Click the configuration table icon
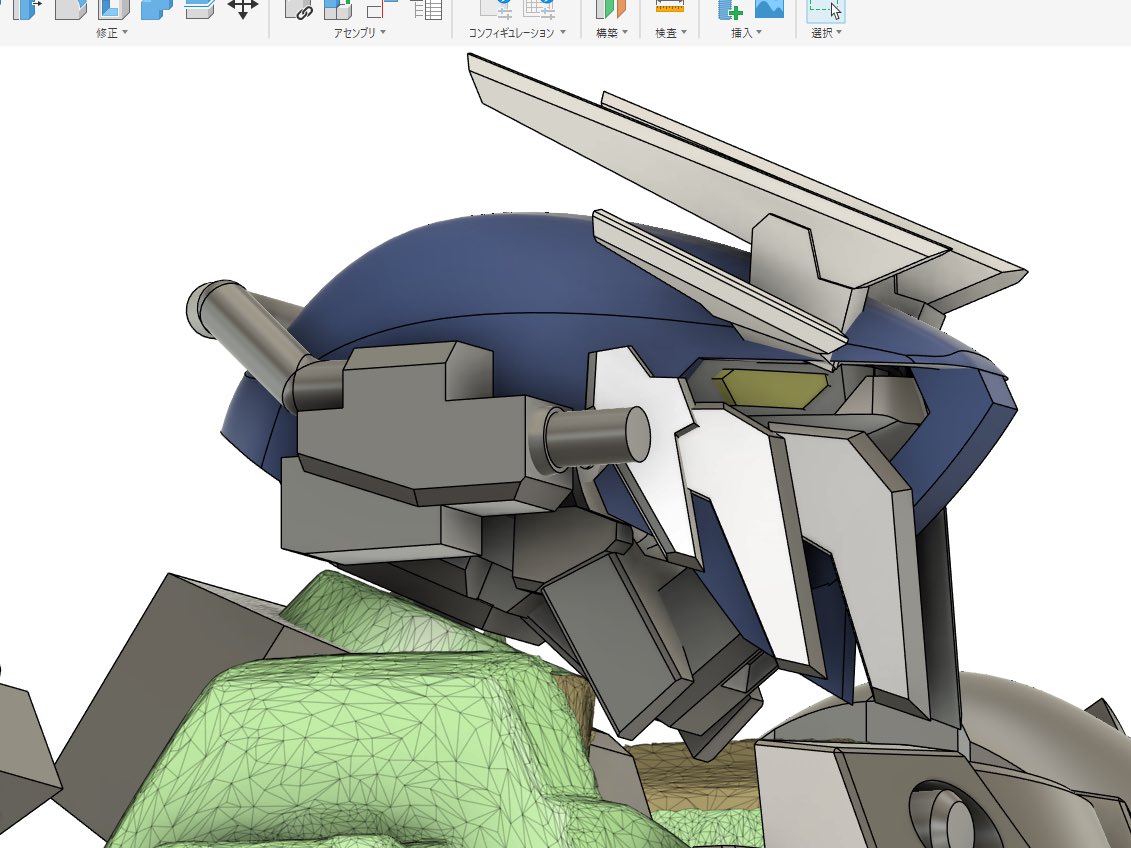 tap(539, 9)
